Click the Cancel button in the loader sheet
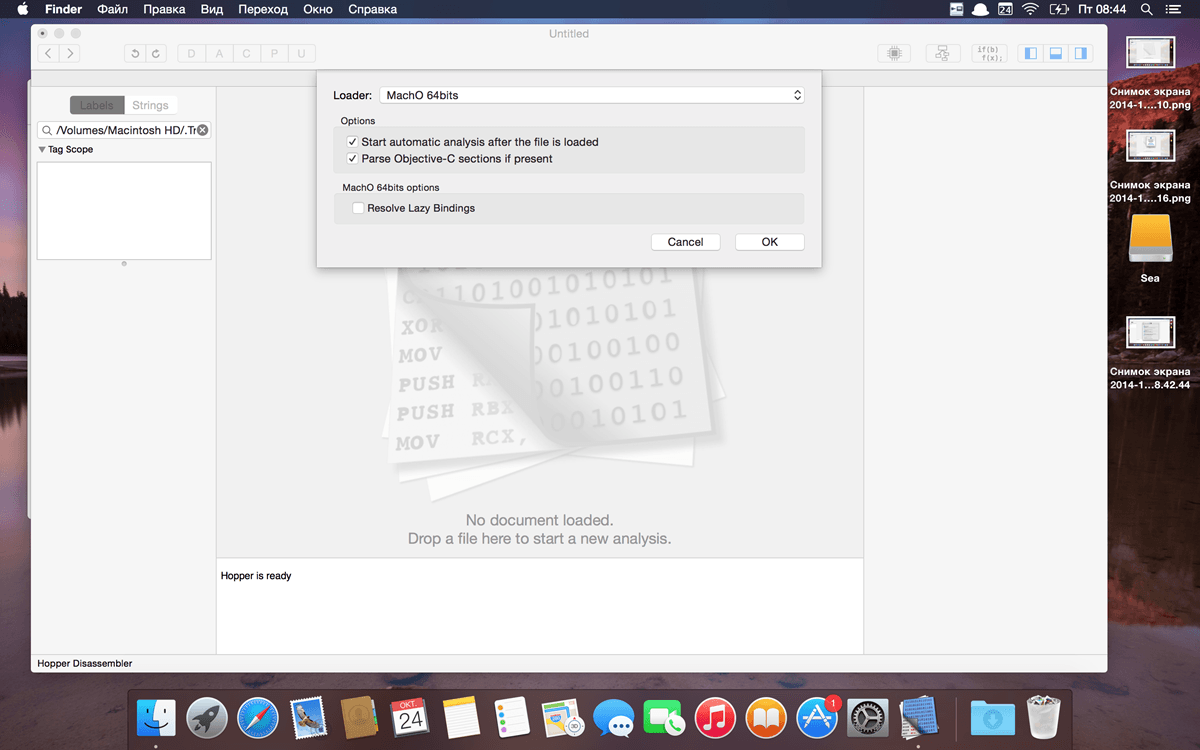This screenshot has width=1200, height=750. click(686, 242)
